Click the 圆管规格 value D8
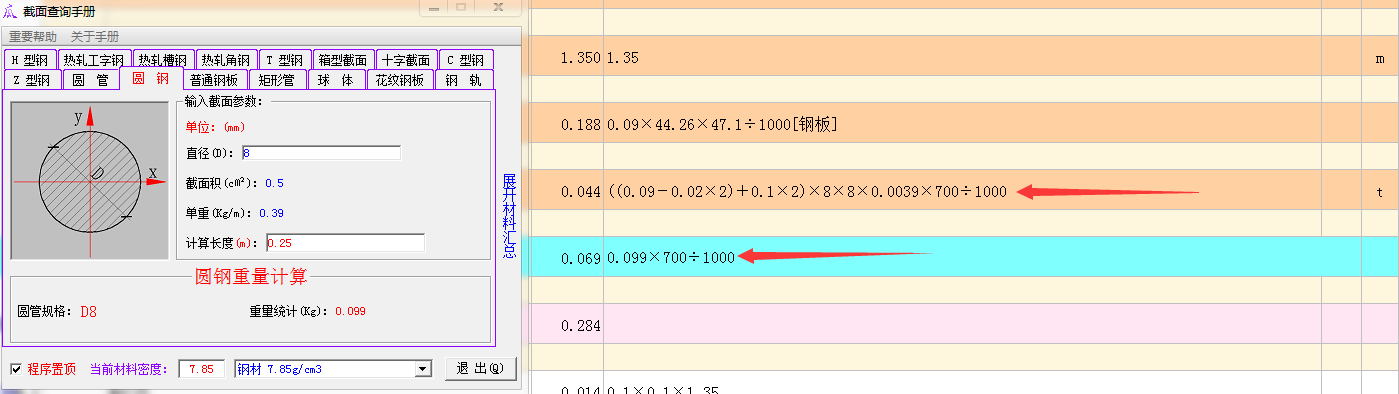1399x394 pixels. [x=89, y=311]
